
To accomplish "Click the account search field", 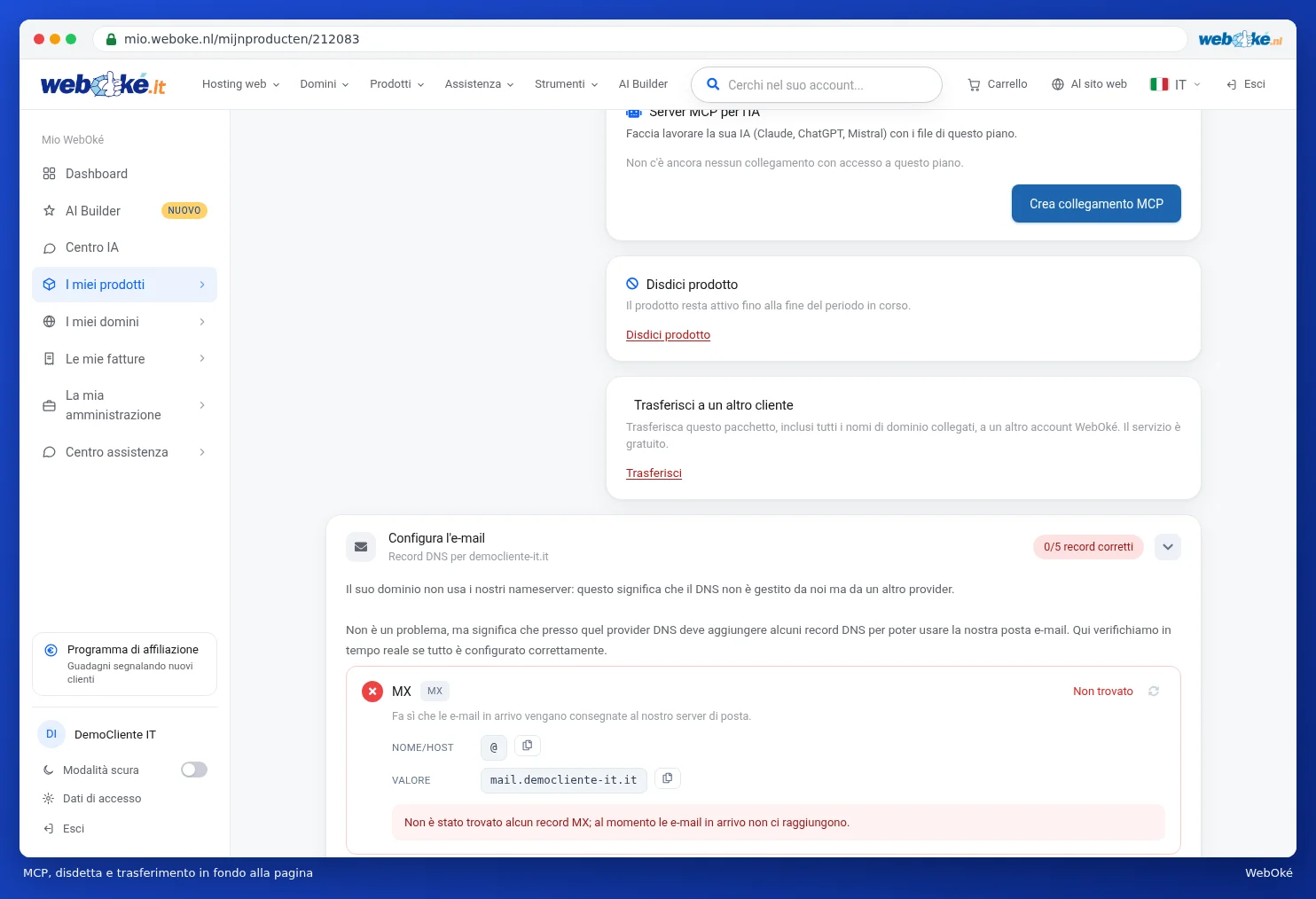I will pos(816,85).
